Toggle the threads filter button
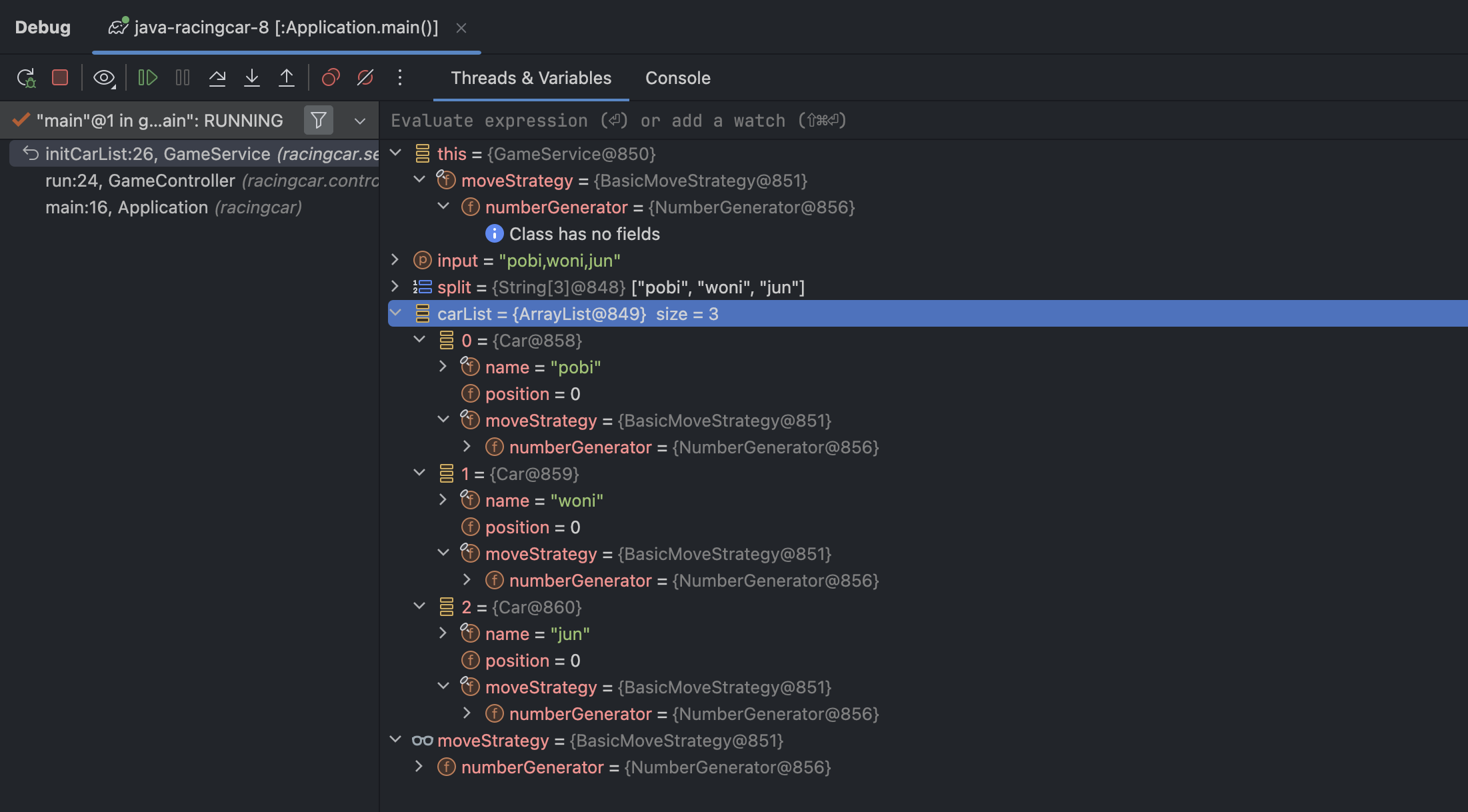Viewport: 1468px width, 812px height. (x=319, y=121)
